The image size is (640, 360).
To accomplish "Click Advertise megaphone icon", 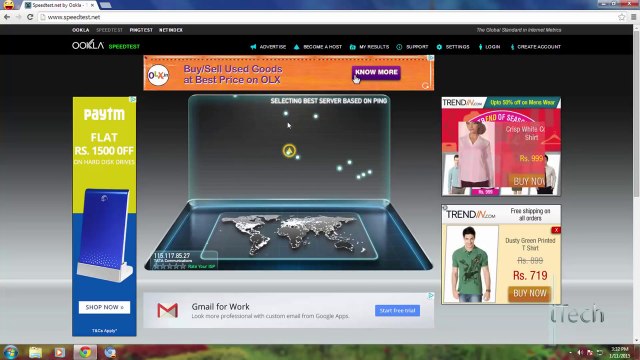I will tap(253, 47).
